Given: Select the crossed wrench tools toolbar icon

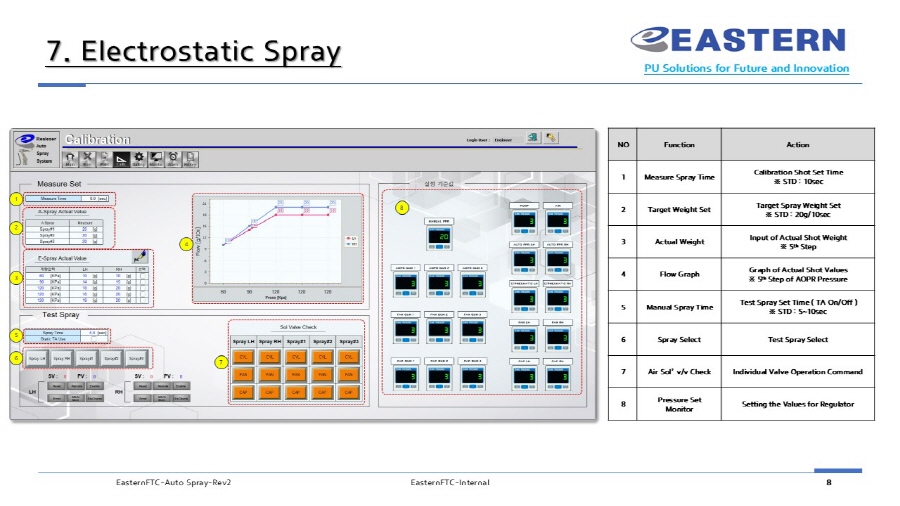Looking at the screenshot, I should (x=87, y=159).
